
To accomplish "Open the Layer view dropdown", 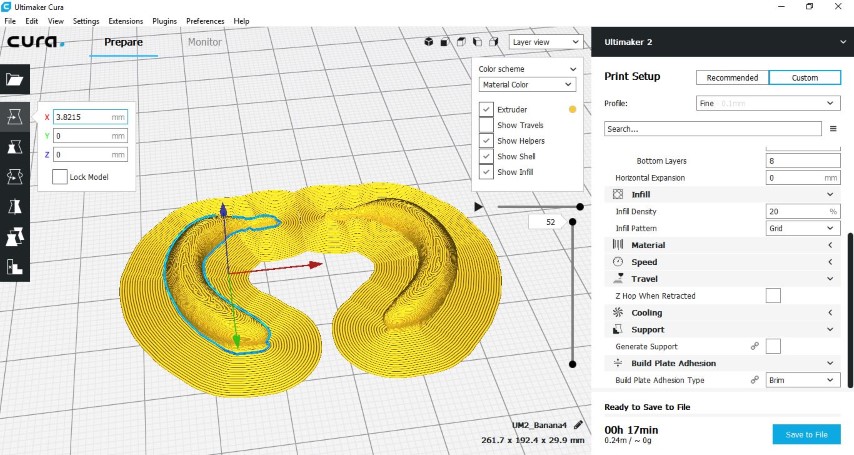I will 546,42.
